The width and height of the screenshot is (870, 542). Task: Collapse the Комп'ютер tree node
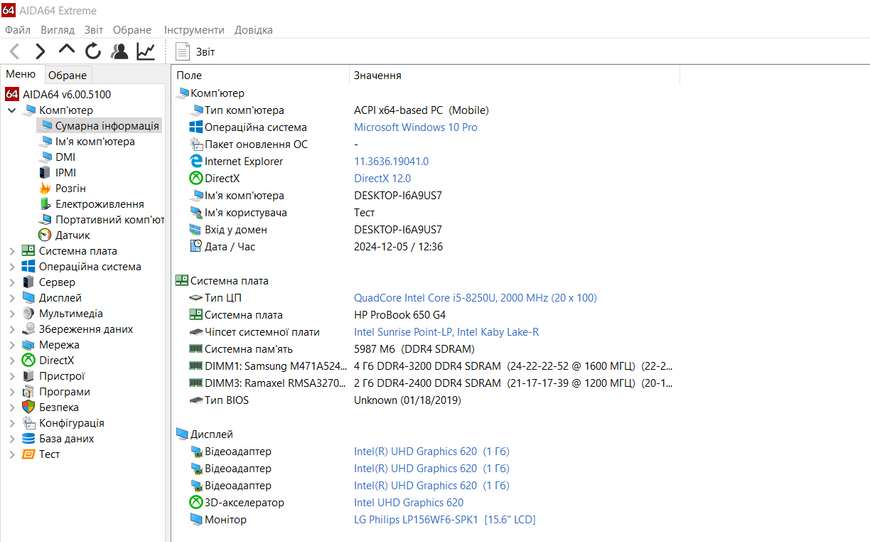click(12, 110)
